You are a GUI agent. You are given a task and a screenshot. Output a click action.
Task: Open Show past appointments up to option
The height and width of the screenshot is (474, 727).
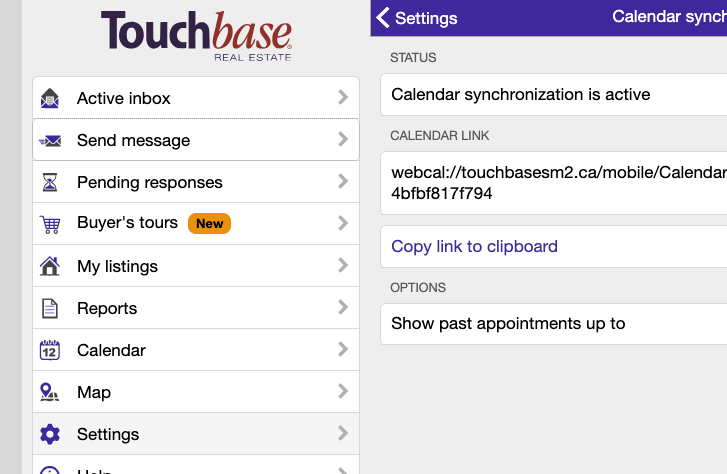tap(508, 323)
